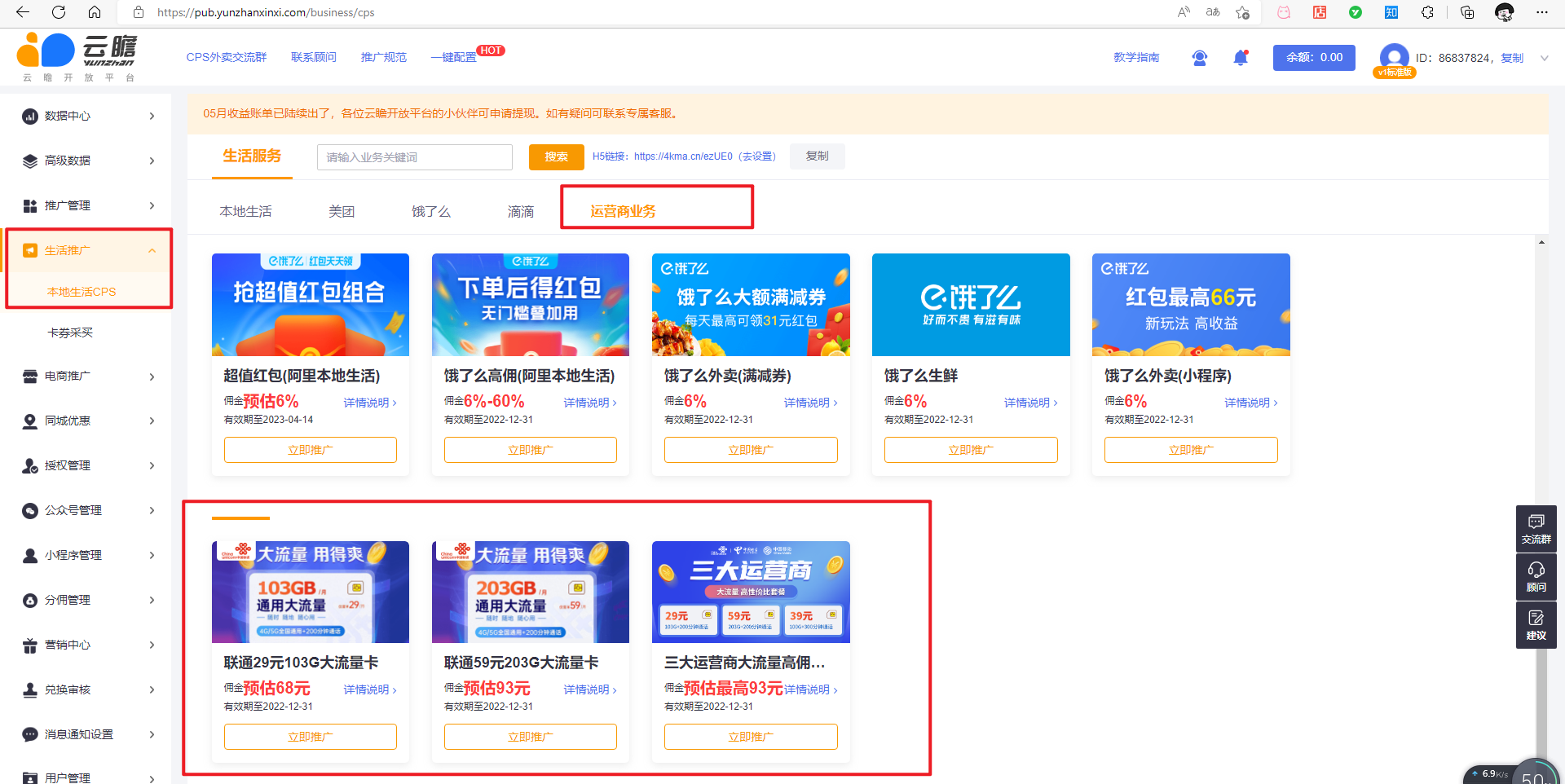This screenshot has width=1565, height=784.
Task: Promote 三大运营商大流量 with 立即推广
Action: coord(751,737)
